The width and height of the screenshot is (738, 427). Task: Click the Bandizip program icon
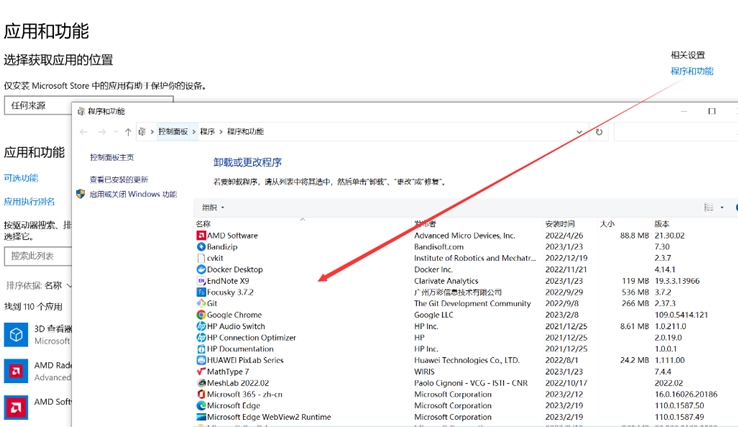pos(201,247)
